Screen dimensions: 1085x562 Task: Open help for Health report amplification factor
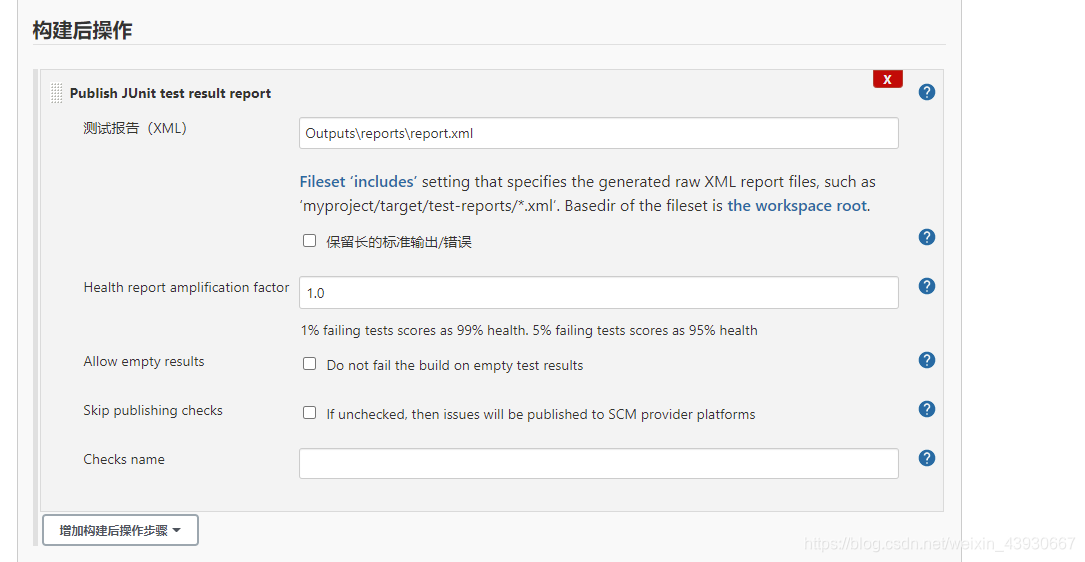tap(927, 286)
